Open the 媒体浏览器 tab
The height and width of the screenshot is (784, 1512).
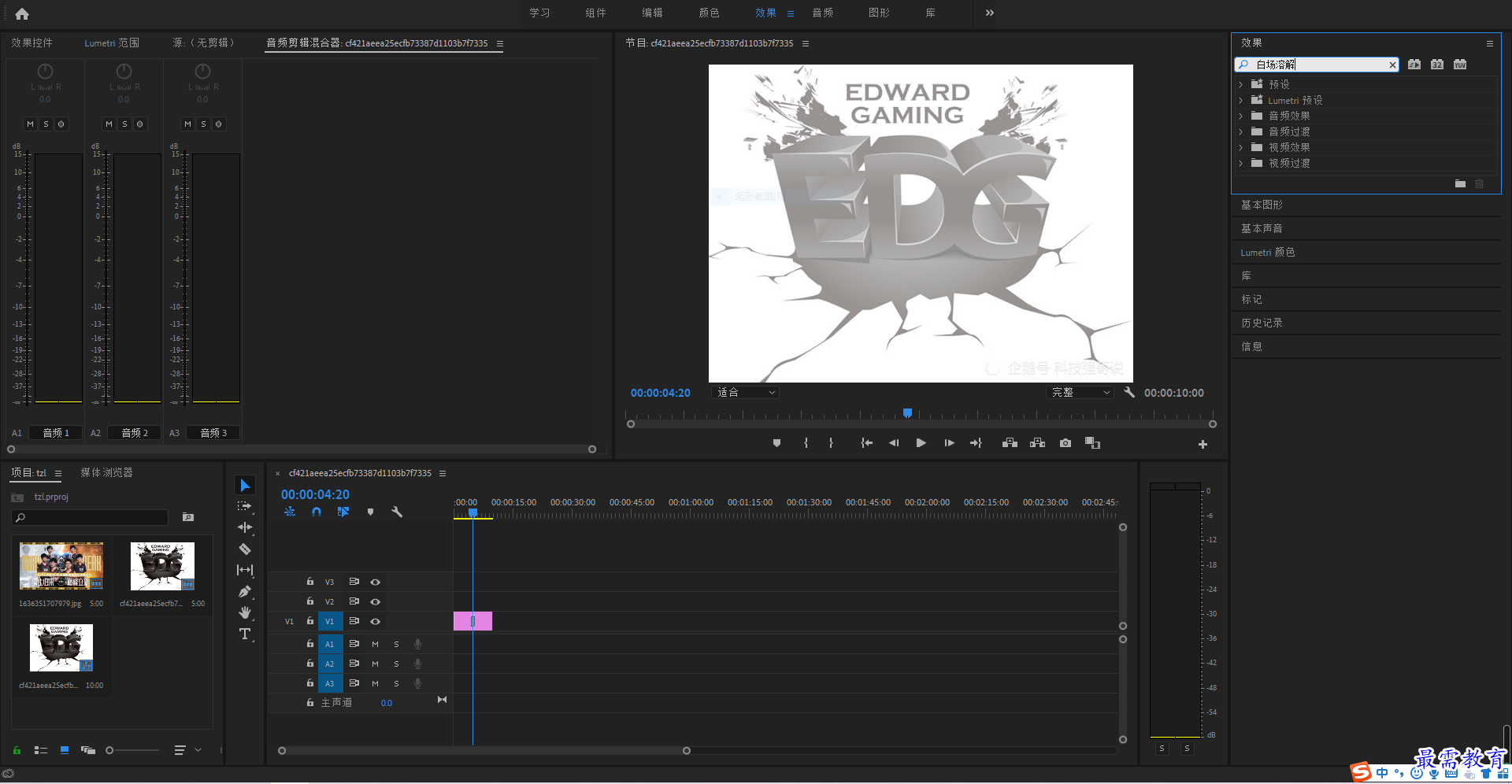point(106,472)
